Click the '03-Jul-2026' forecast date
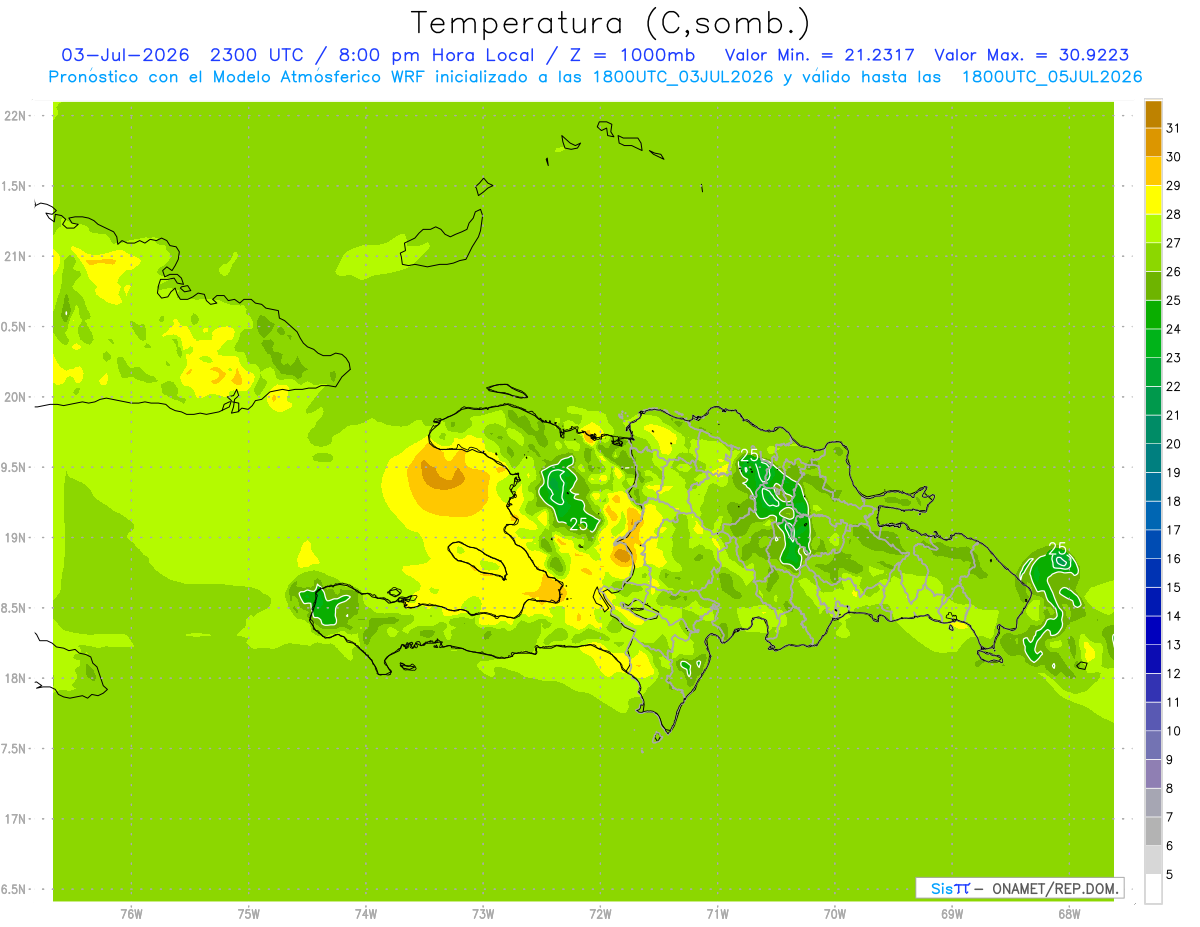1200x927 pixels. (x=125, y=55)
